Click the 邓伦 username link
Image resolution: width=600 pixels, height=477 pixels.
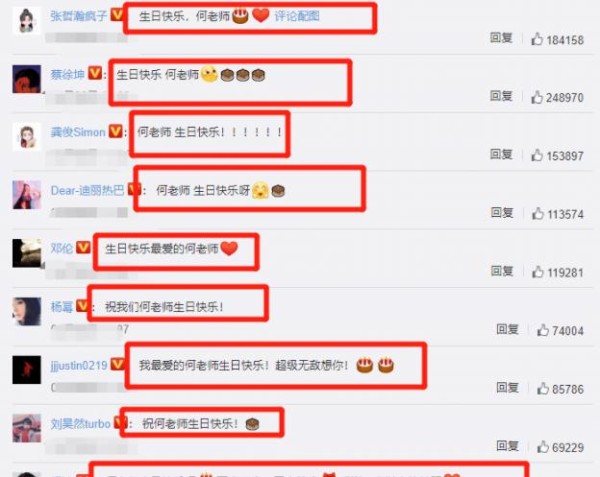[x=62, y=248]
